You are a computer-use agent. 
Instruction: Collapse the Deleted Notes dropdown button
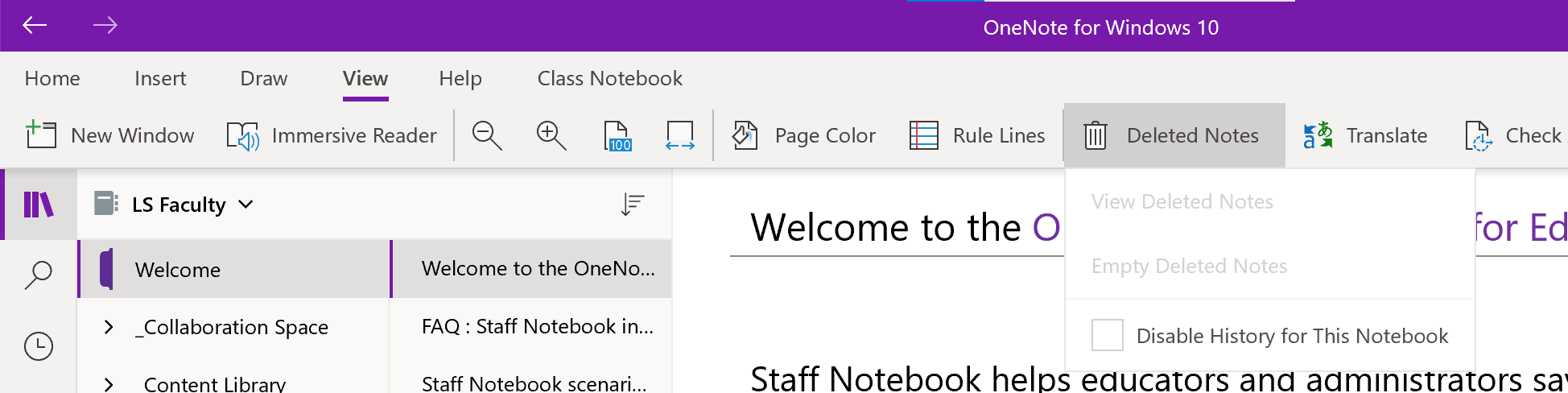[x=1174, y=135]
